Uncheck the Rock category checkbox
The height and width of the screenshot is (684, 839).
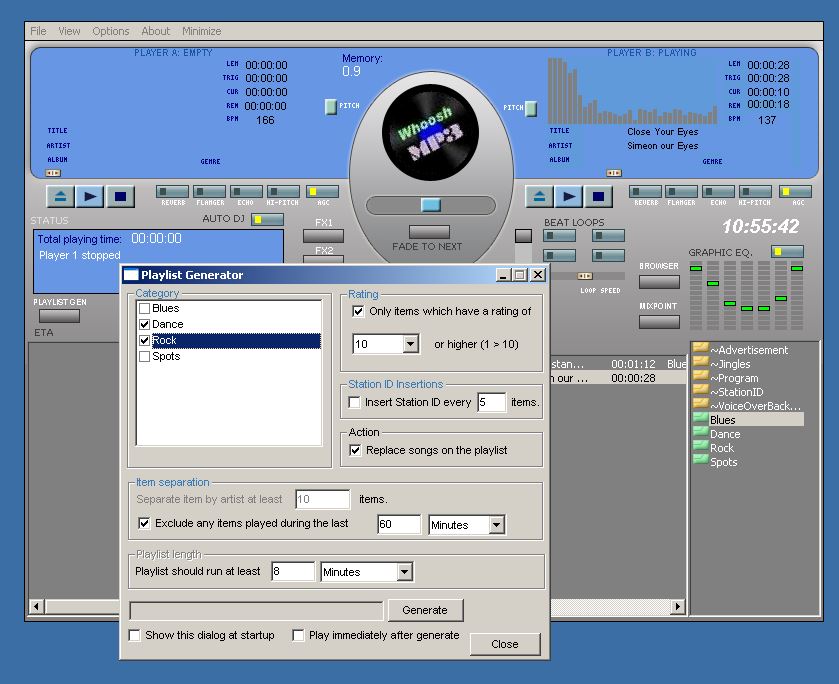tap(144, 341)
